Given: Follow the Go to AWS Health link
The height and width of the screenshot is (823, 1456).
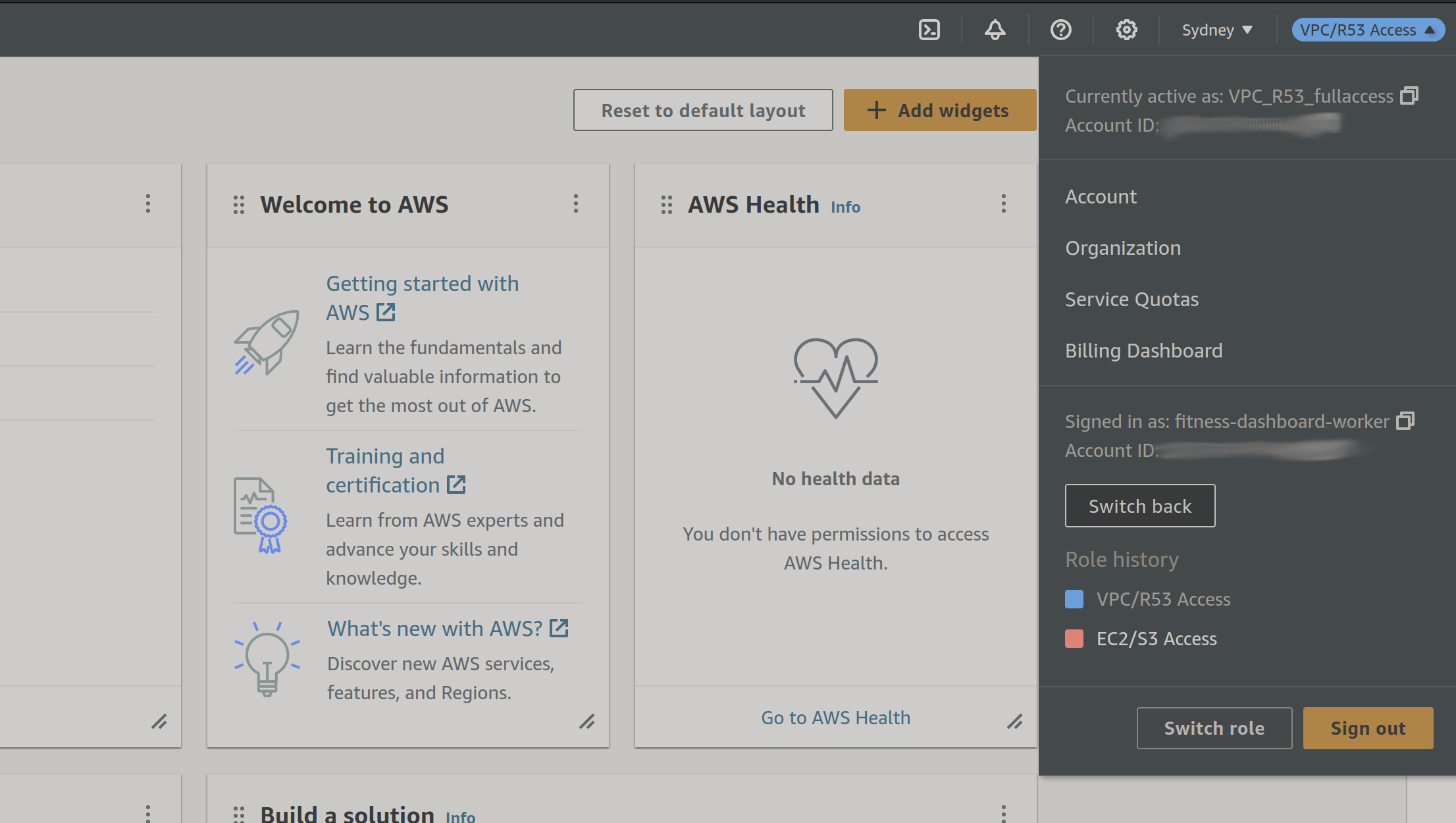Looking at the screenshot, I should [x=835, y=718].
